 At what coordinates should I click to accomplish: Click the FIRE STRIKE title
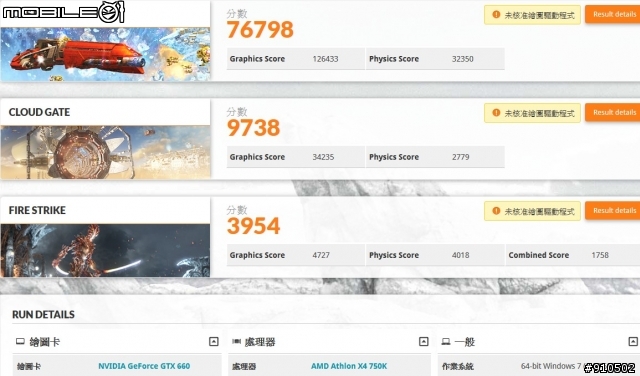(37, 210)
